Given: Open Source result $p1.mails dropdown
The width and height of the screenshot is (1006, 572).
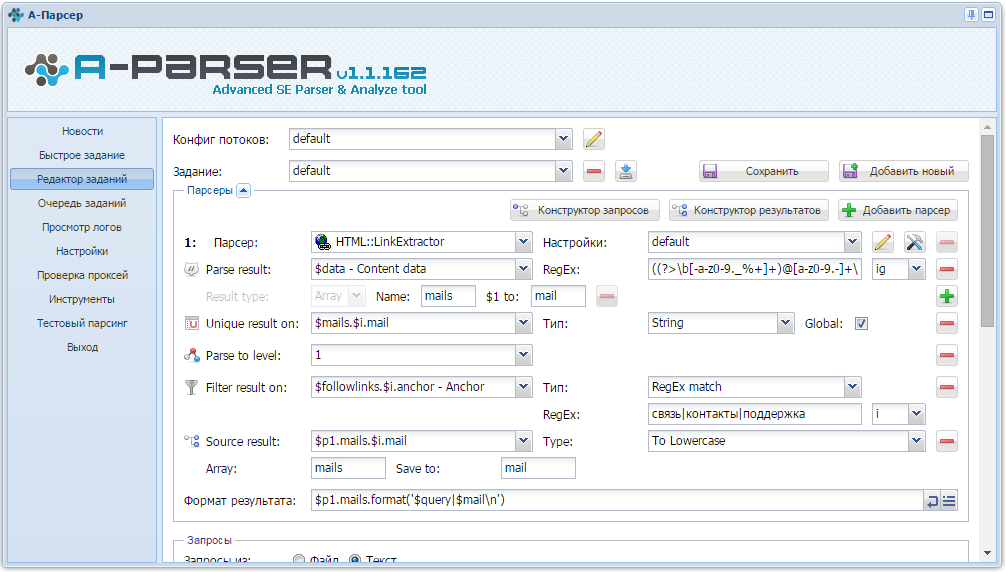Looking at the screenshot, I should coord(524,441).
